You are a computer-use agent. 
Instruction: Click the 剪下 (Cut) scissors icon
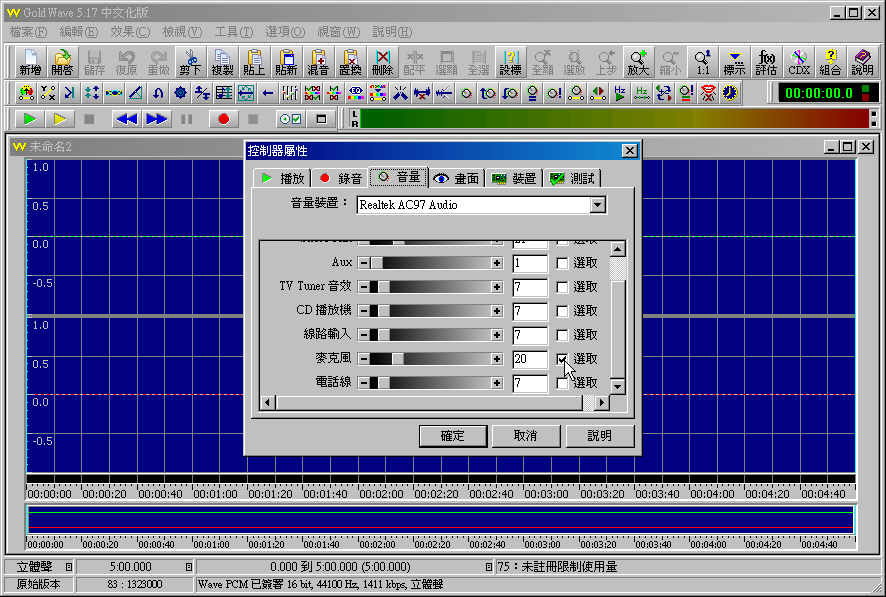(x=190, y=63)
